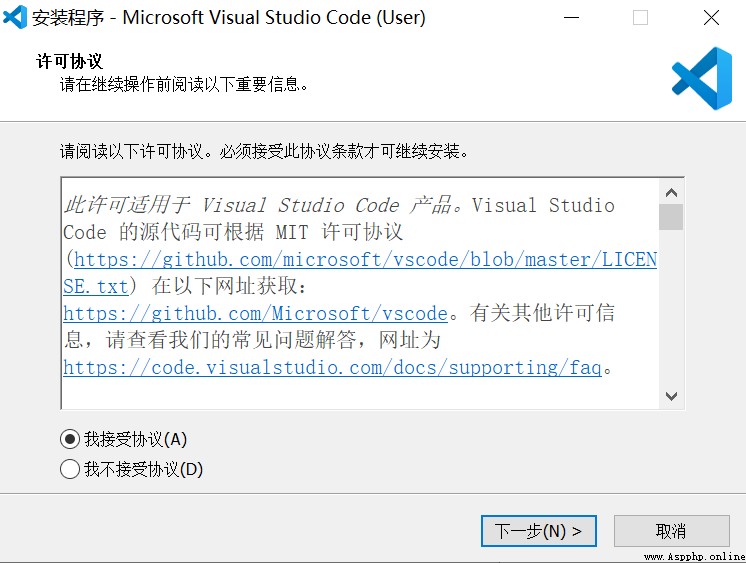The height and width of the screenshot is (563, 746).
Task: Click the scroll up arrow in license box
Action: coord(671,193)
